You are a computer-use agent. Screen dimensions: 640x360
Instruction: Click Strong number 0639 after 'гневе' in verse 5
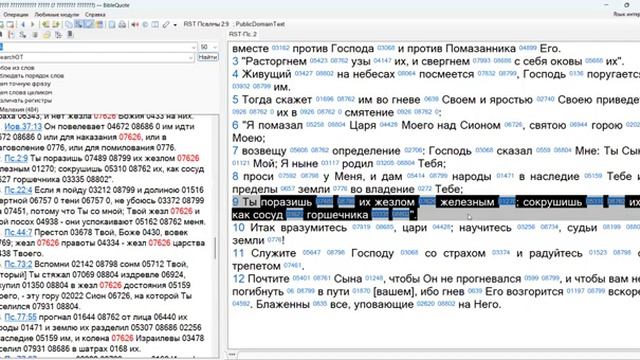(431, 99)
